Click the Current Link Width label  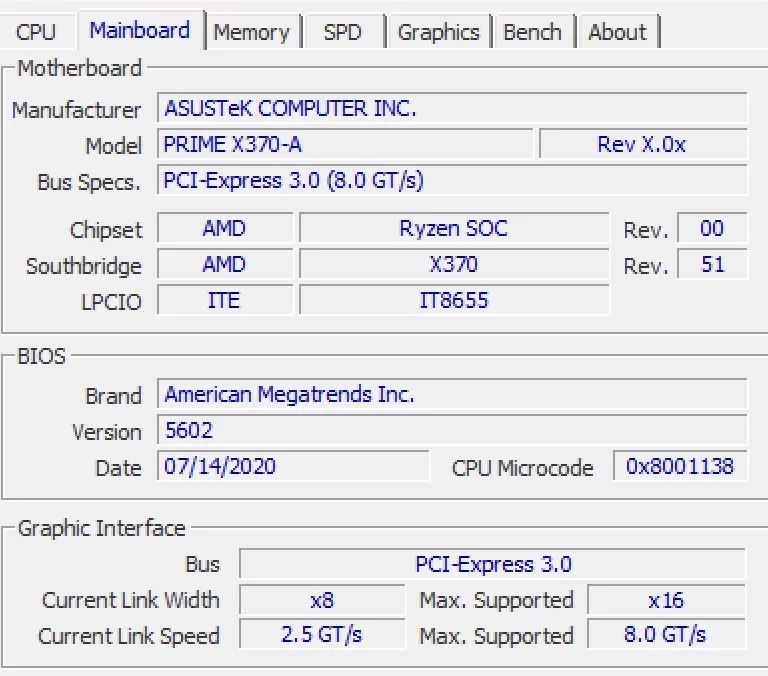pyautogui.click(x=131, y=601)
